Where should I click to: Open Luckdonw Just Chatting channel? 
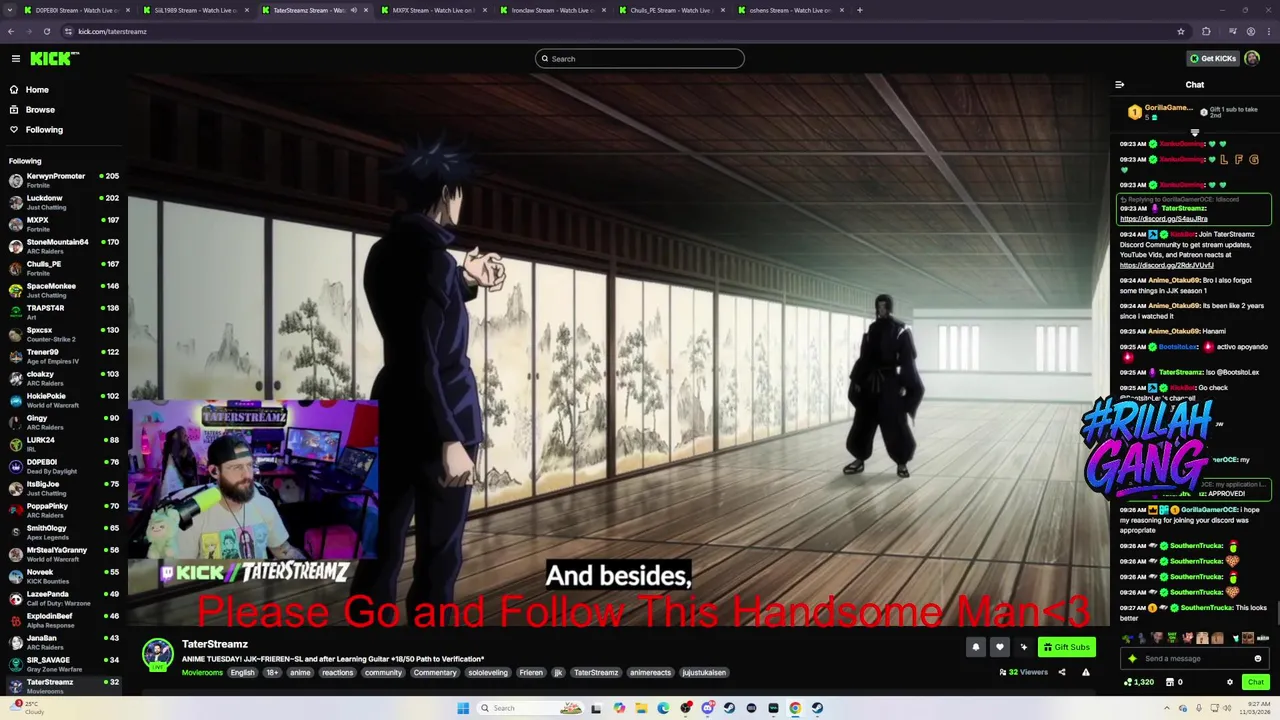point(63,202)
